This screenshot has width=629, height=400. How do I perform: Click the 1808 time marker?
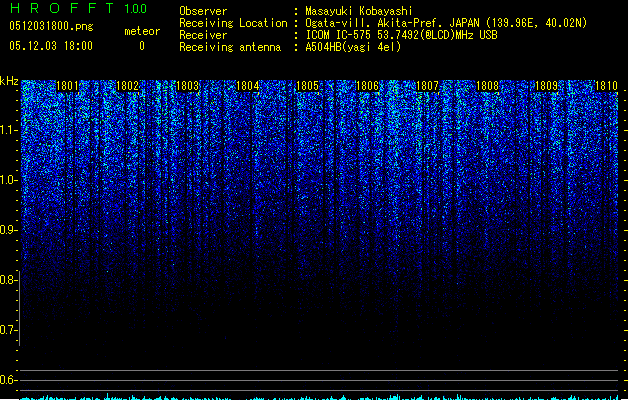coord(487,86)
